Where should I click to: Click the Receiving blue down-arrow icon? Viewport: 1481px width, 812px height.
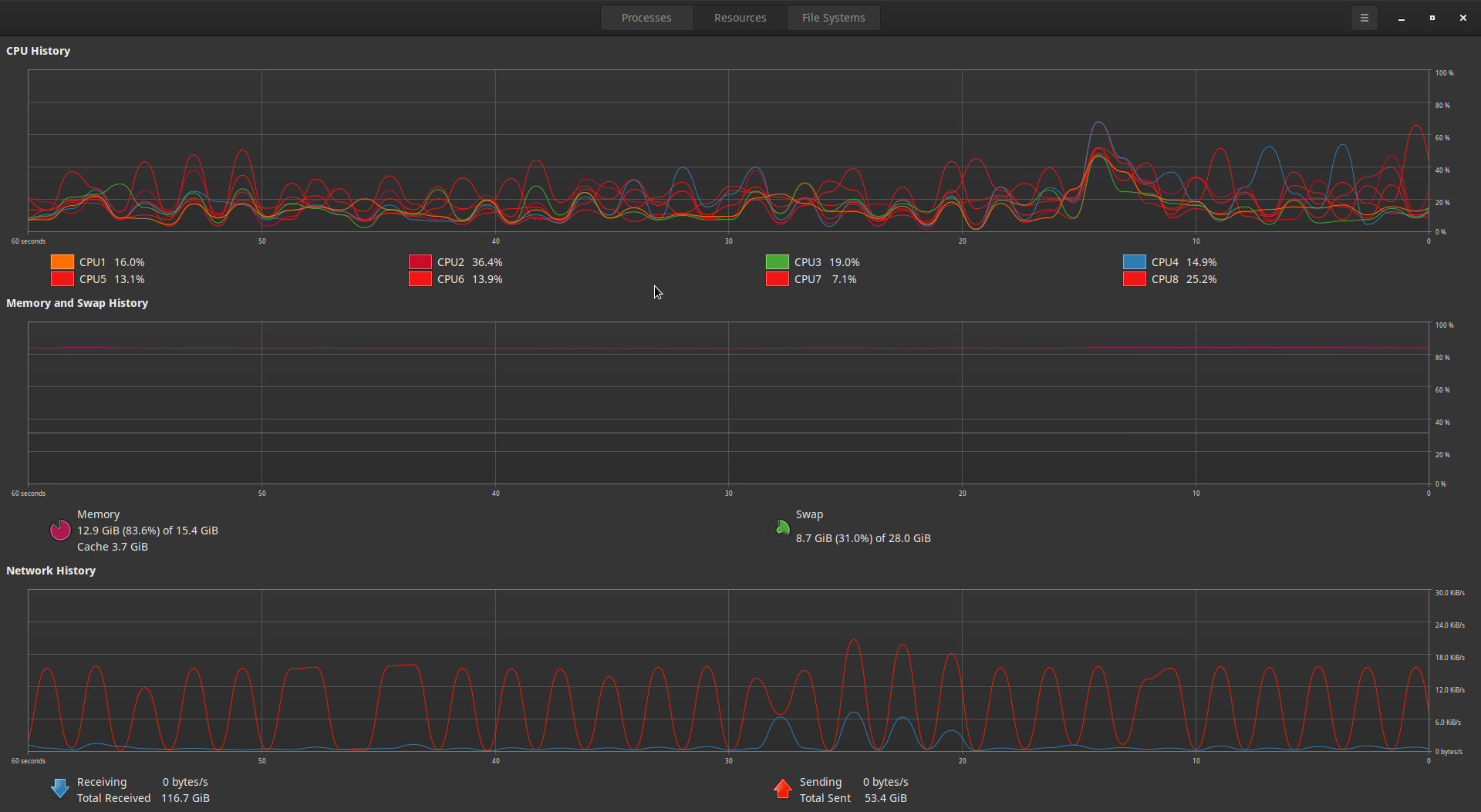(x=60, y=789)
